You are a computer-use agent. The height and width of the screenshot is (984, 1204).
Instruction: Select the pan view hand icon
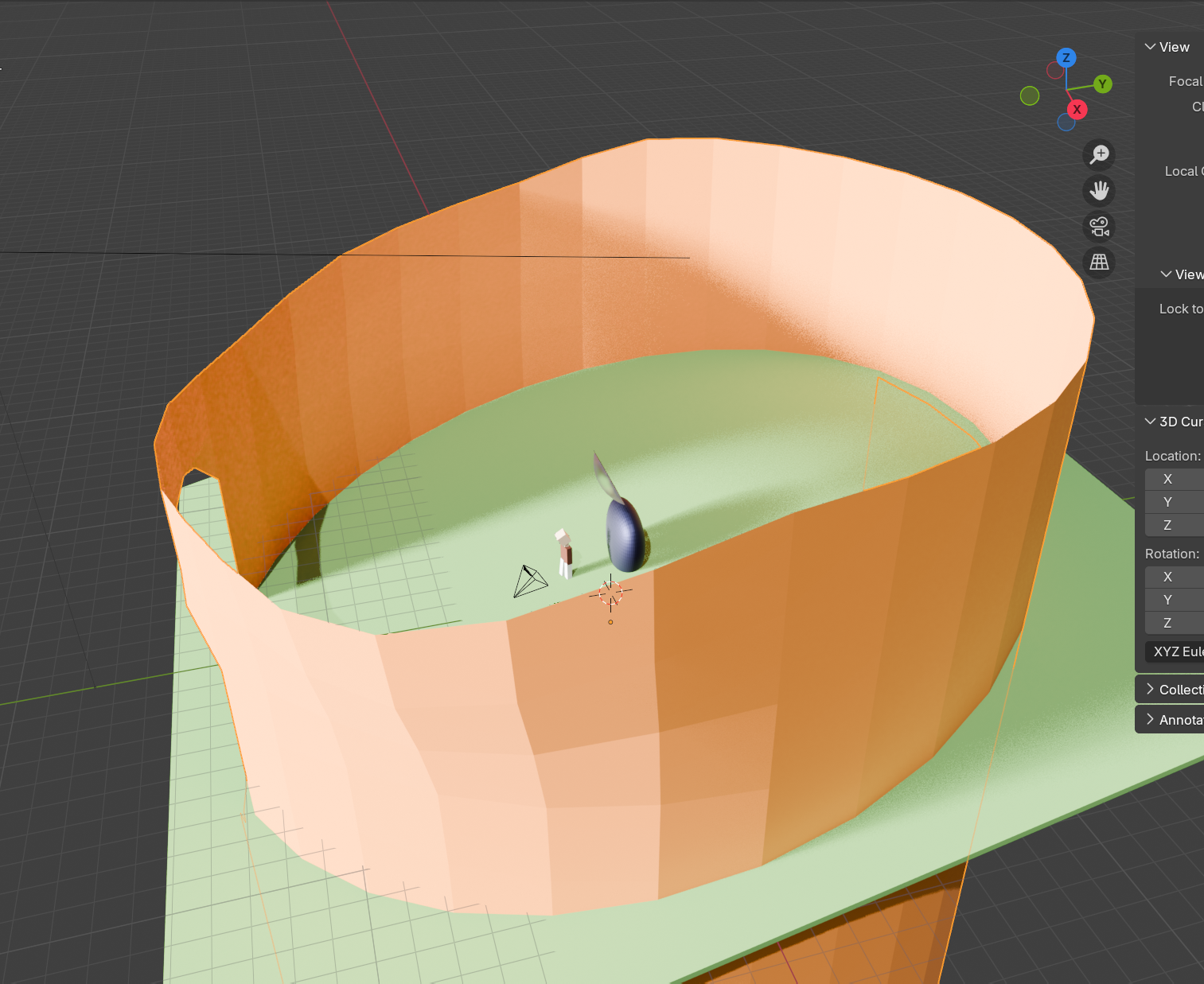[1098, 190]
